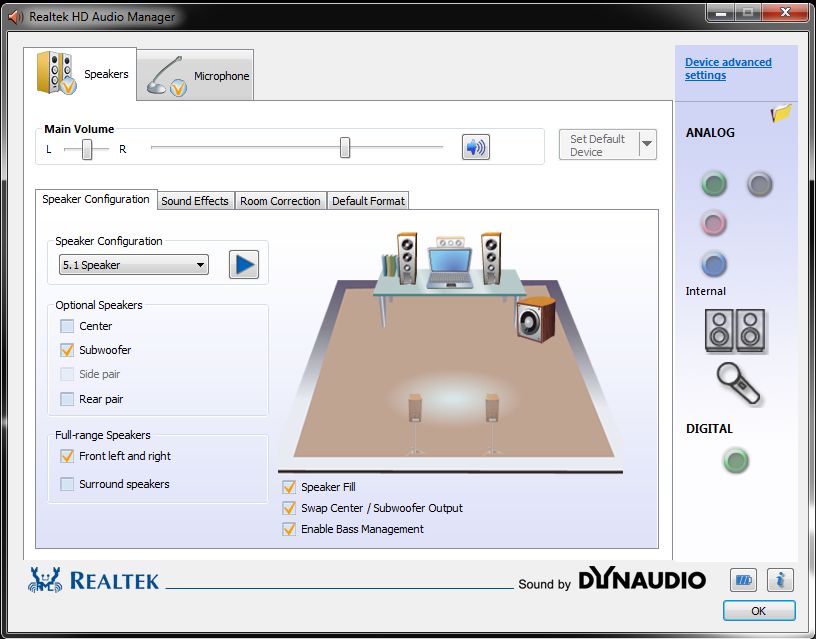816x639 pixels.
Task: Open the connector settings folder icon
Action: pos(781,114)
